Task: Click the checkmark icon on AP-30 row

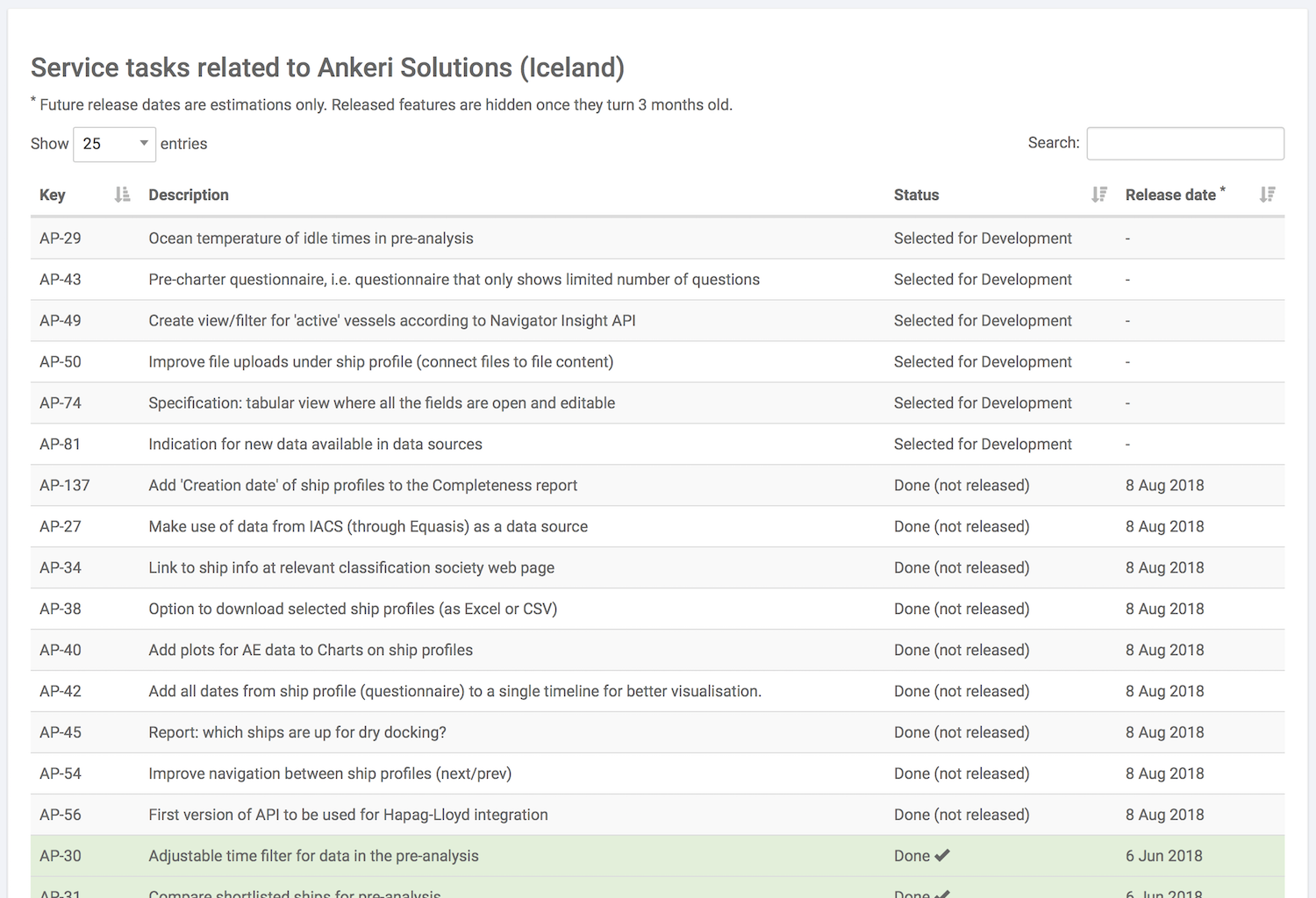Action: click(x=942, y=856)
